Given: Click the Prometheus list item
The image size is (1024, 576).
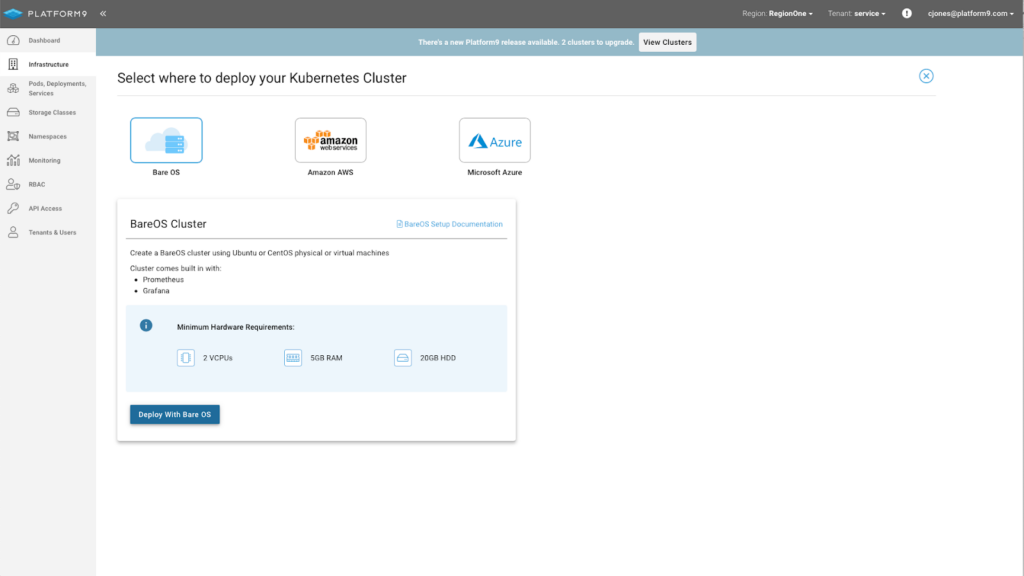Looking at the screenshot, I should point(163,280).
